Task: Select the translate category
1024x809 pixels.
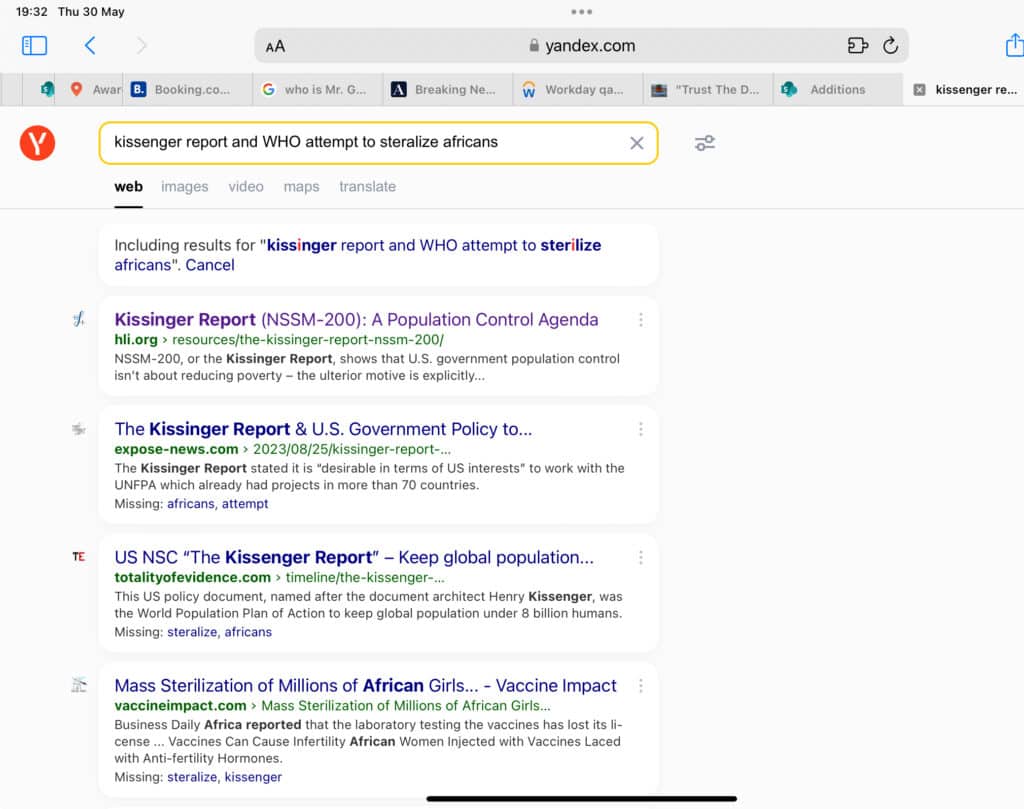Action: [367, 187]
